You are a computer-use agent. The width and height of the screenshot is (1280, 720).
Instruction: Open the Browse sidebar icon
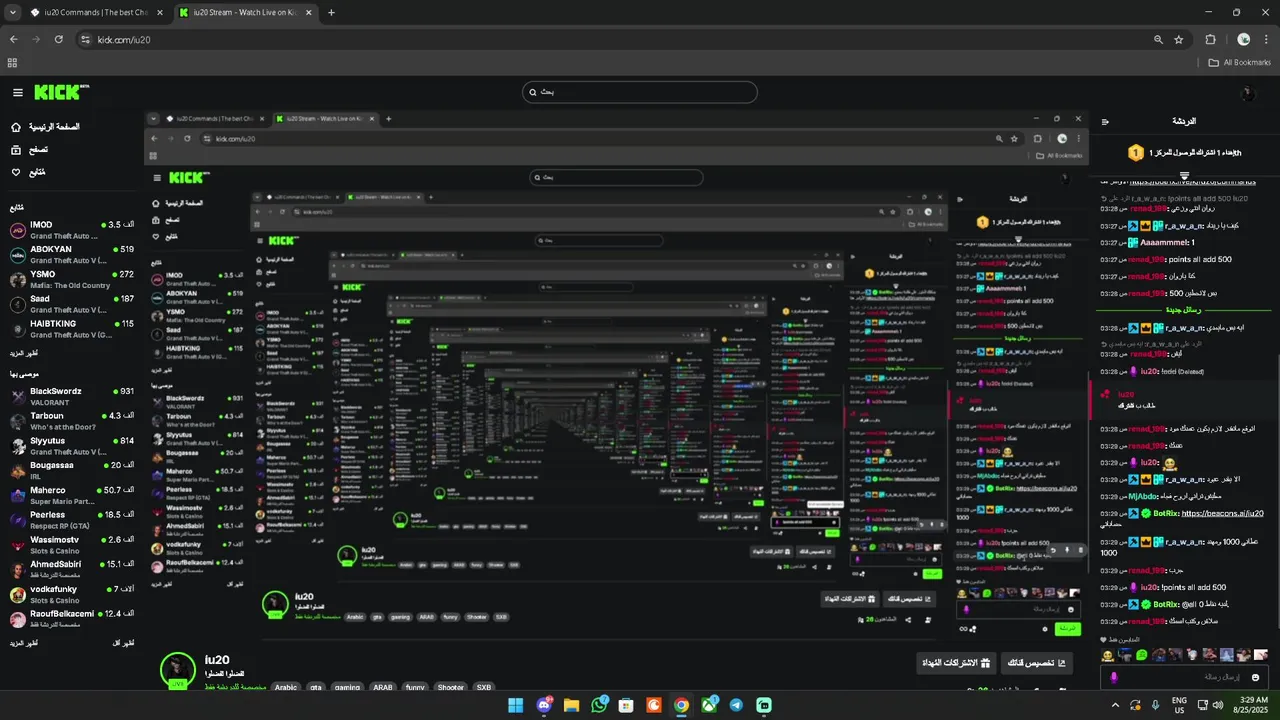16,150
